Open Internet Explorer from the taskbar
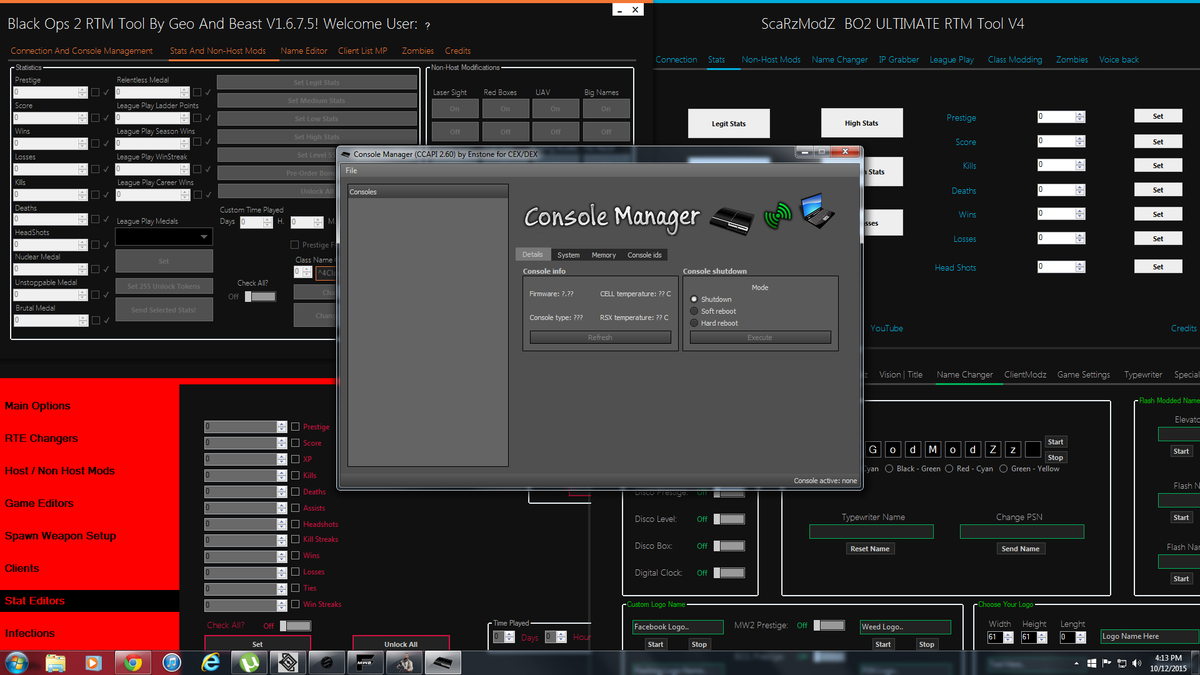This screenshot has height=675, width=1200. coord(210,662)
